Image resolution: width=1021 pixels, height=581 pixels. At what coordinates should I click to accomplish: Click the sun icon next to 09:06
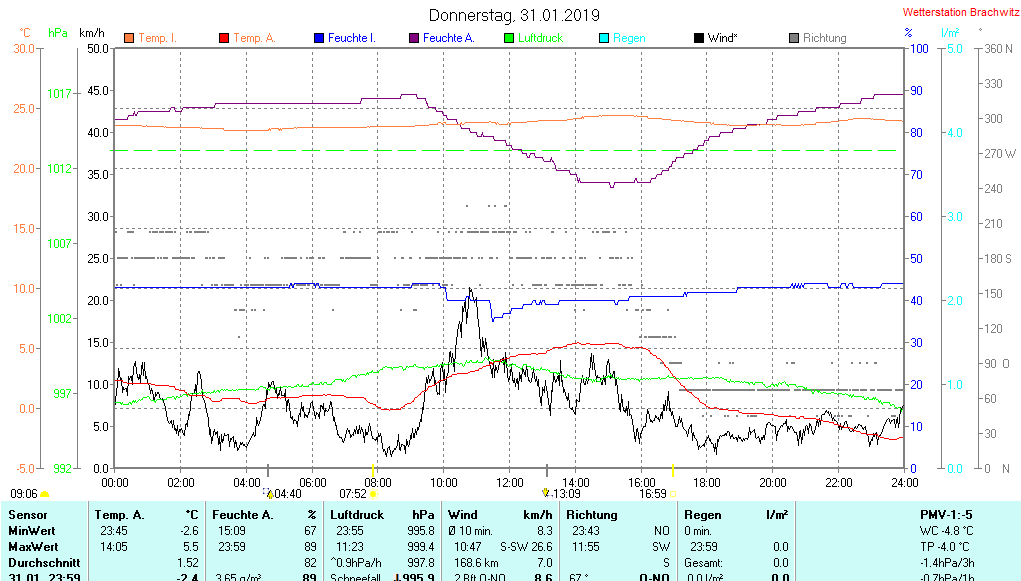coord(44,494)
